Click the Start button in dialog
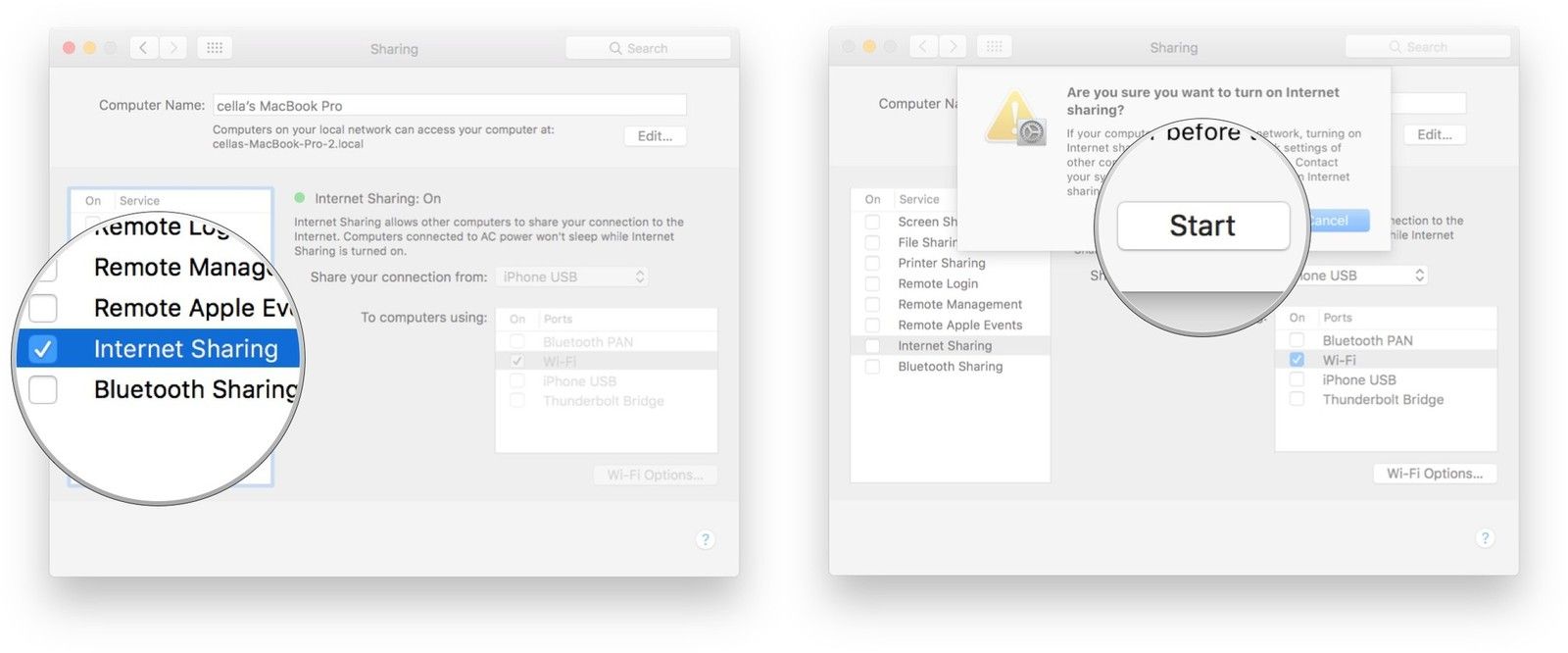The image size is (1568, 653). click(1203, 226)
